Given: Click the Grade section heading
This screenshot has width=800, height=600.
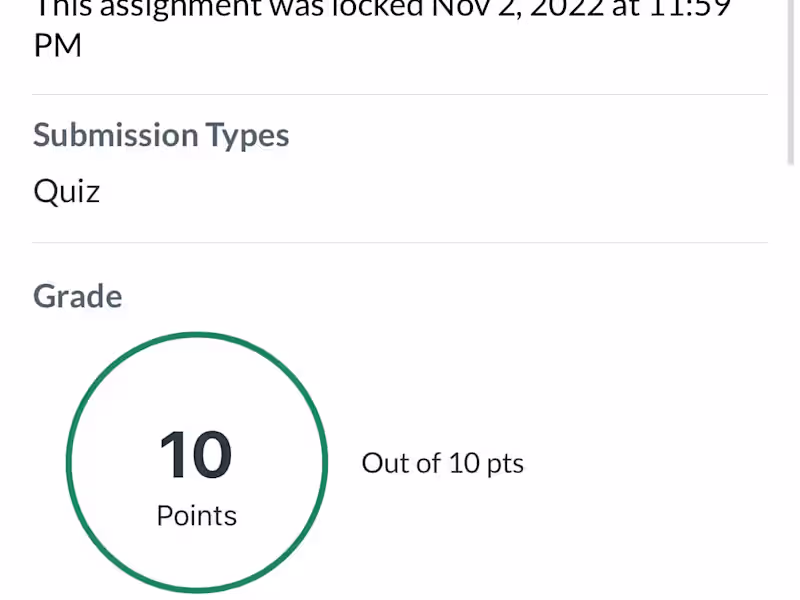Looking at the screenshot, I should 78,296.
